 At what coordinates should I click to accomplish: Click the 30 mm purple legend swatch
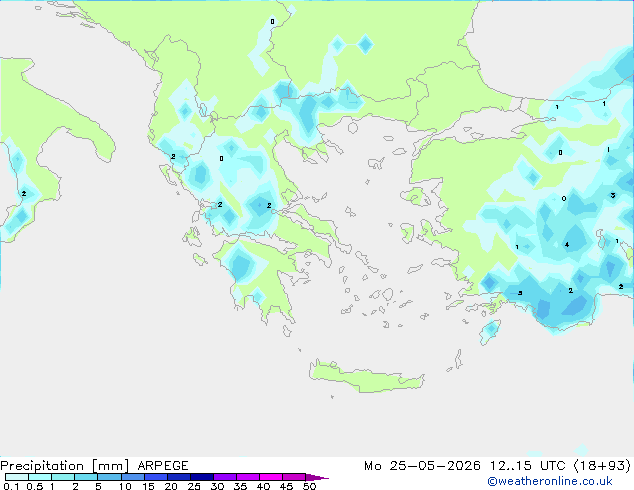pos(224,477)
